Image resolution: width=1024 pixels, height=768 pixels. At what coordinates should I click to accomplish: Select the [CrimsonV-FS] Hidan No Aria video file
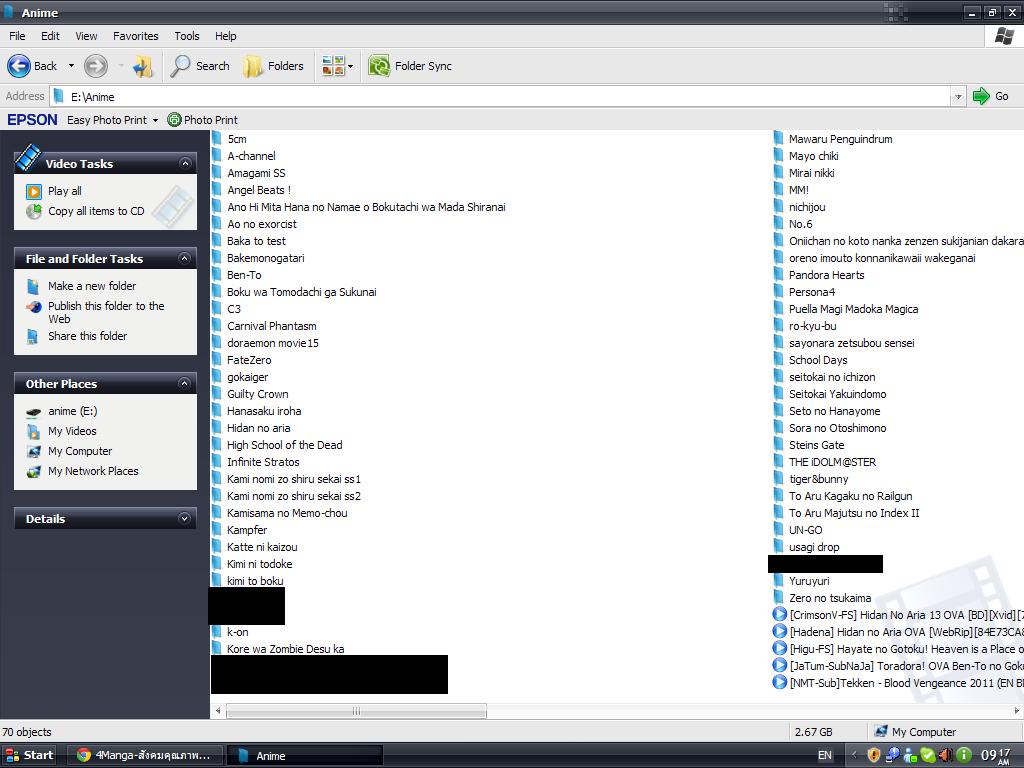pos(898,615)
